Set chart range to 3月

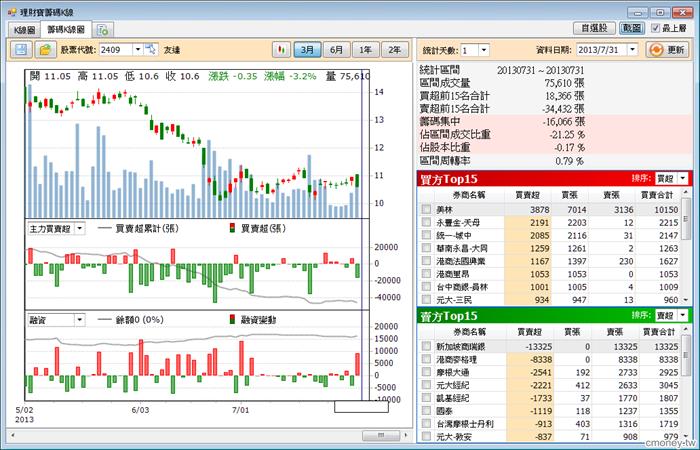click(x=307, y=50)
